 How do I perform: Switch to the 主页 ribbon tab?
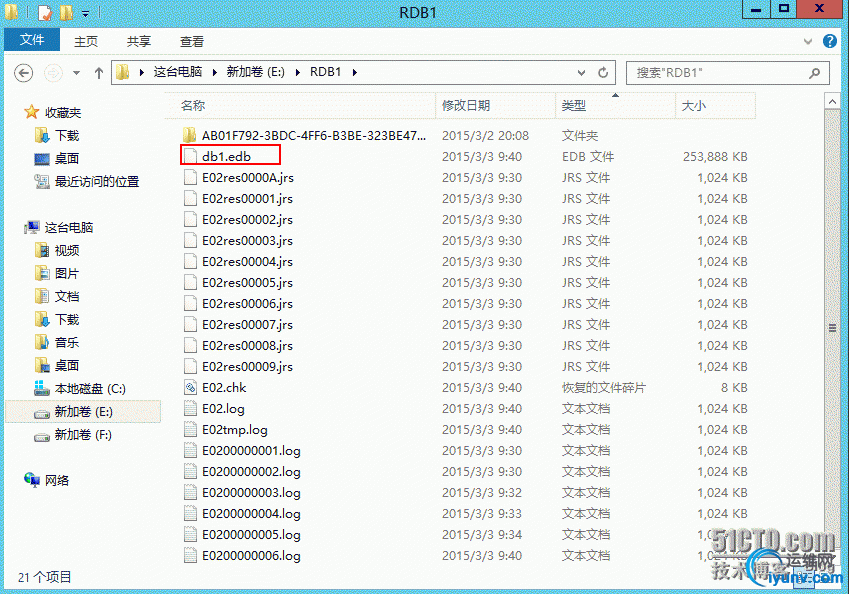click(86, 42)
